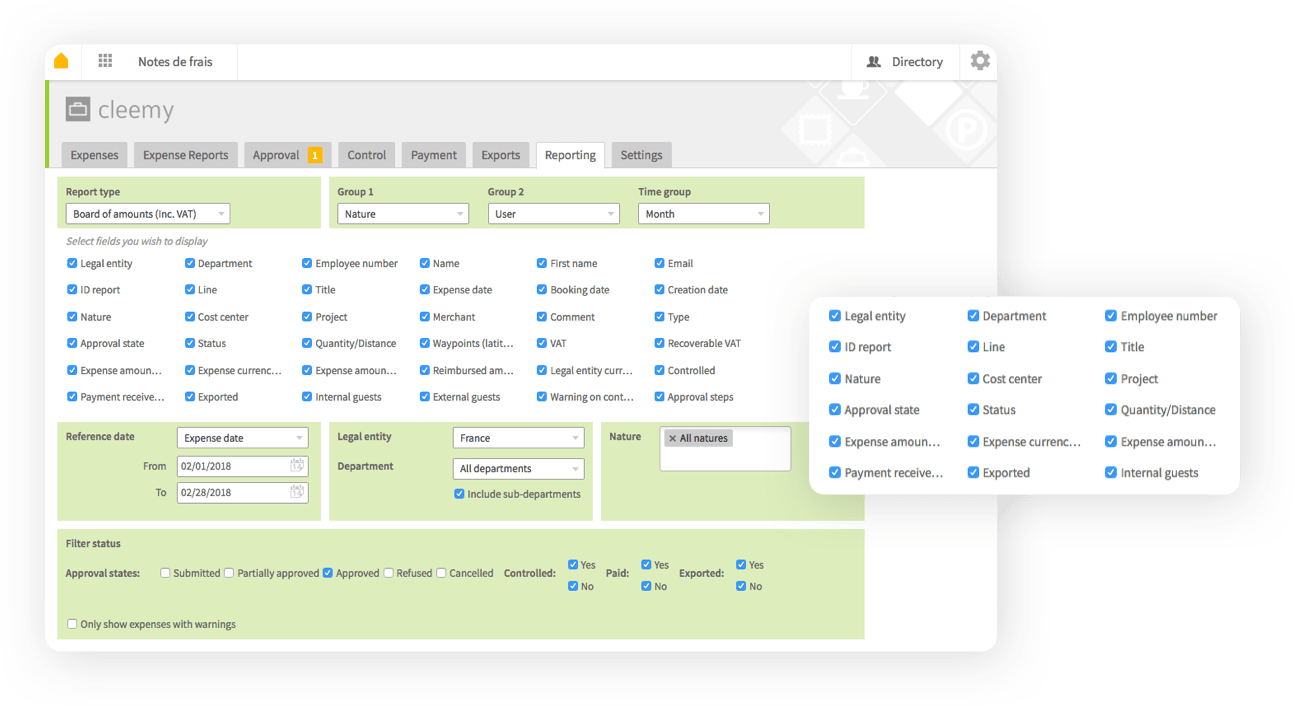Click the orange home icon

tap(61, 61)
